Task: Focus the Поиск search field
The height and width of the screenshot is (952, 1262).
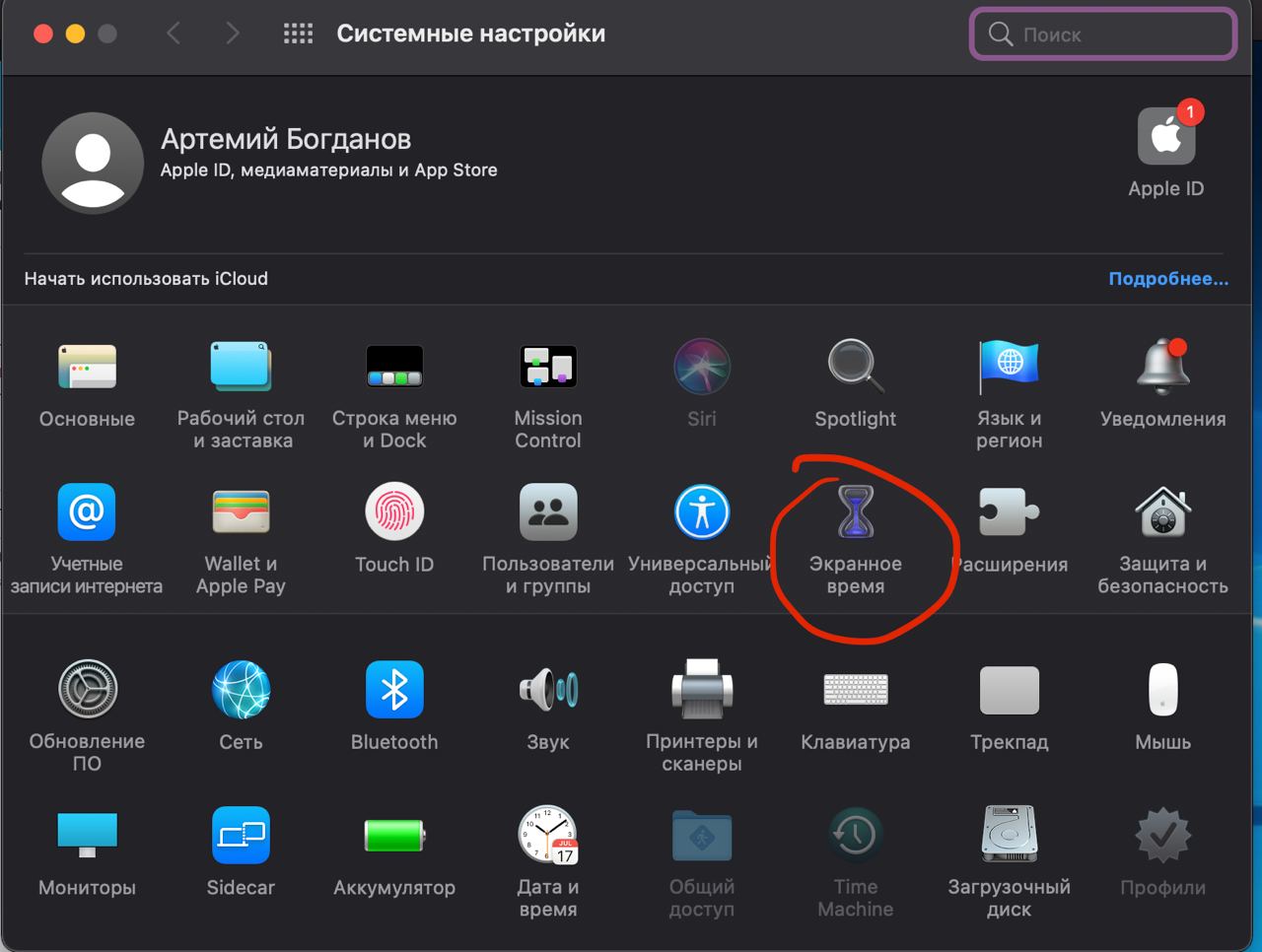Action: coord(1104,34)
